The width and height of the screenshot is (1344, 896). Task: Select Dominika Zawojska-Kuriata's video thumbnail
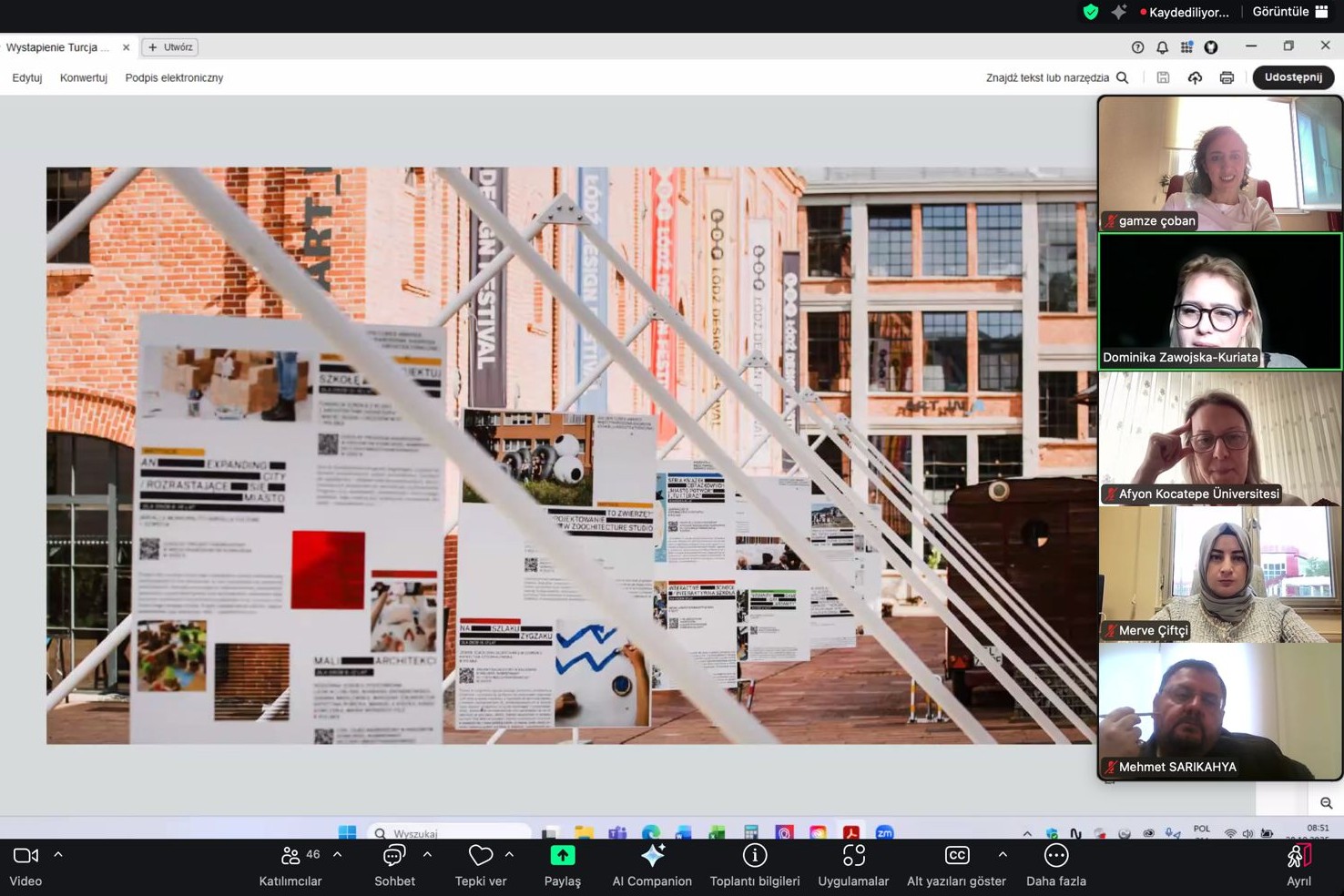(x=1220, y=301)
